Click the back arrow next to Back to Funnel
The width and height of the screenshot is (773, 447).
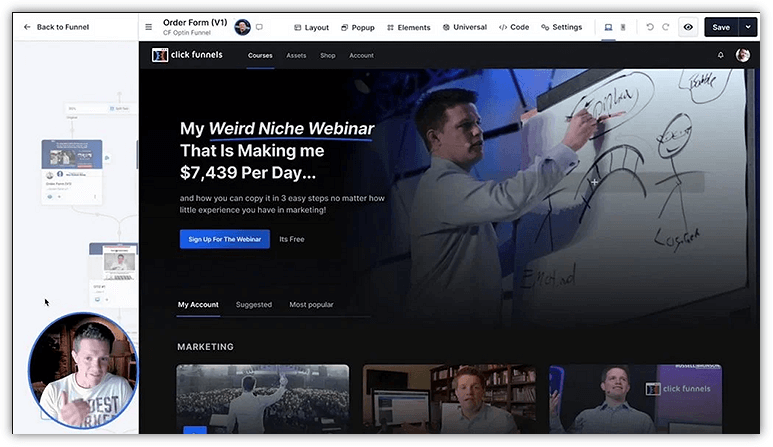[27, 27]
